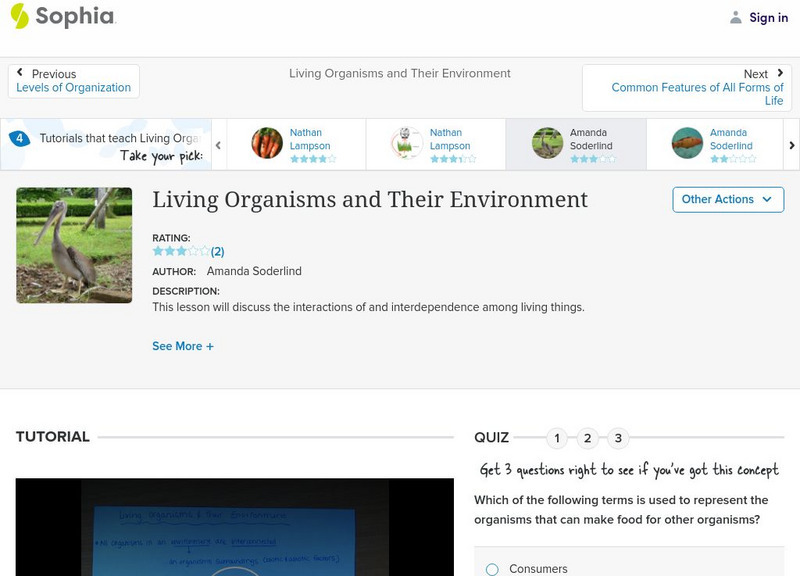The image size is (800, 576).
Task: Select Amanda Soderlind fish tutorial avatar
Action: click(687, 143)
